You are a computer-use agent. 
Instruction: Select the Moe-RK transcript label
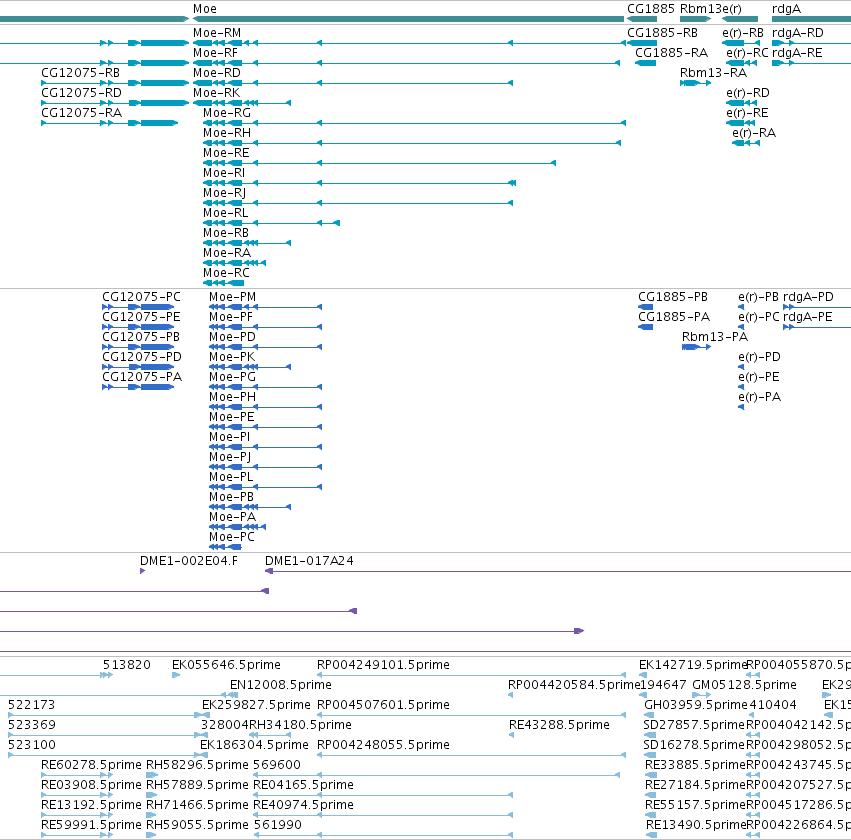[x=217, y=93]
